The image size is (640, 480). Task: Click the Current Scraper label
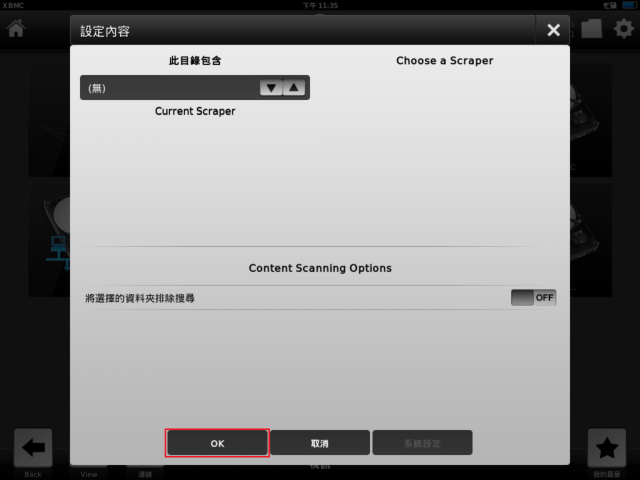click(x=195, y=111)
